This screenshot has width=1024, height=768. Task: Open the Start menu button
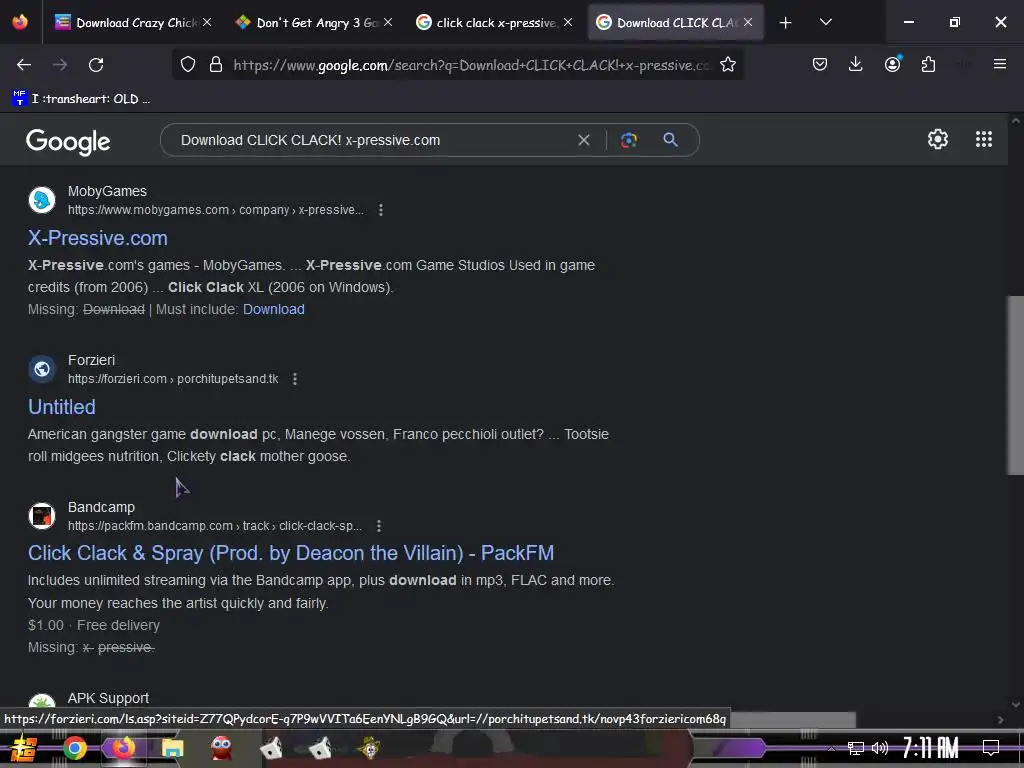point(23,748)
